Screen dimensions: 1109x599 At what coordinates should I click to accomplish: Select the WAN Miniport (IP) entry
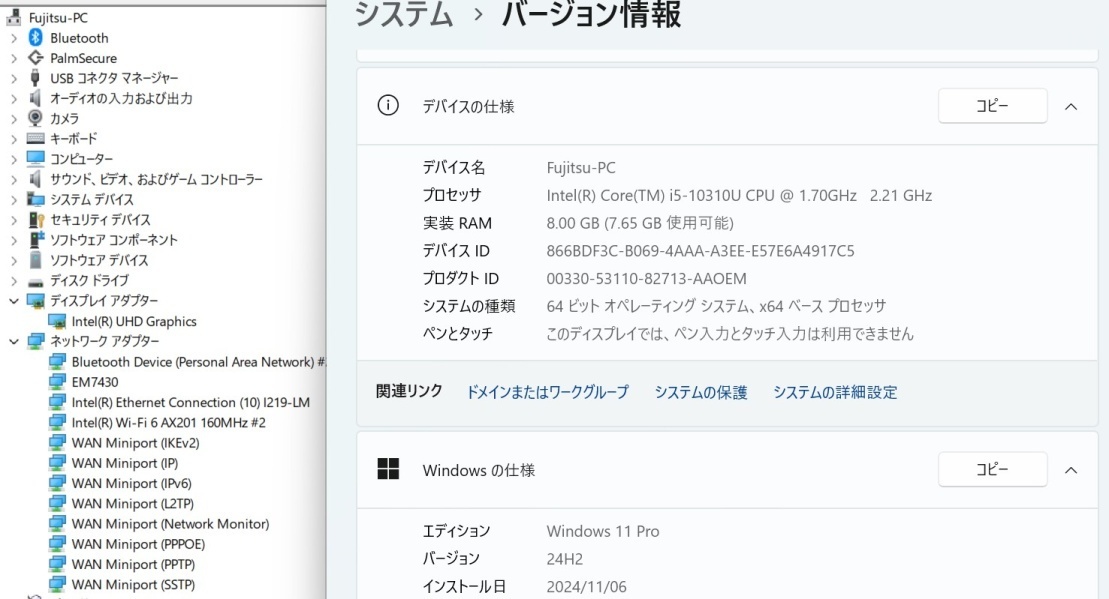124,463
